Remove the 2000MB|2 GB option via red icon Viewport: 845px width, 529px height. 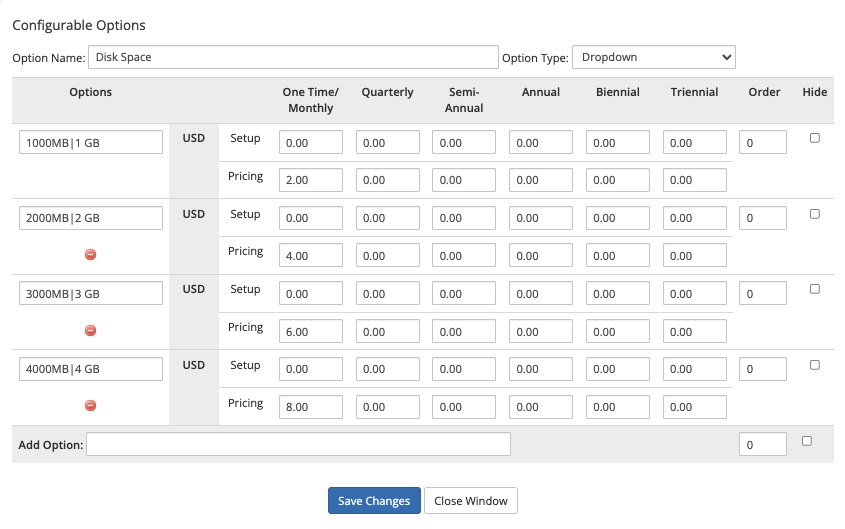coord(91,254)
